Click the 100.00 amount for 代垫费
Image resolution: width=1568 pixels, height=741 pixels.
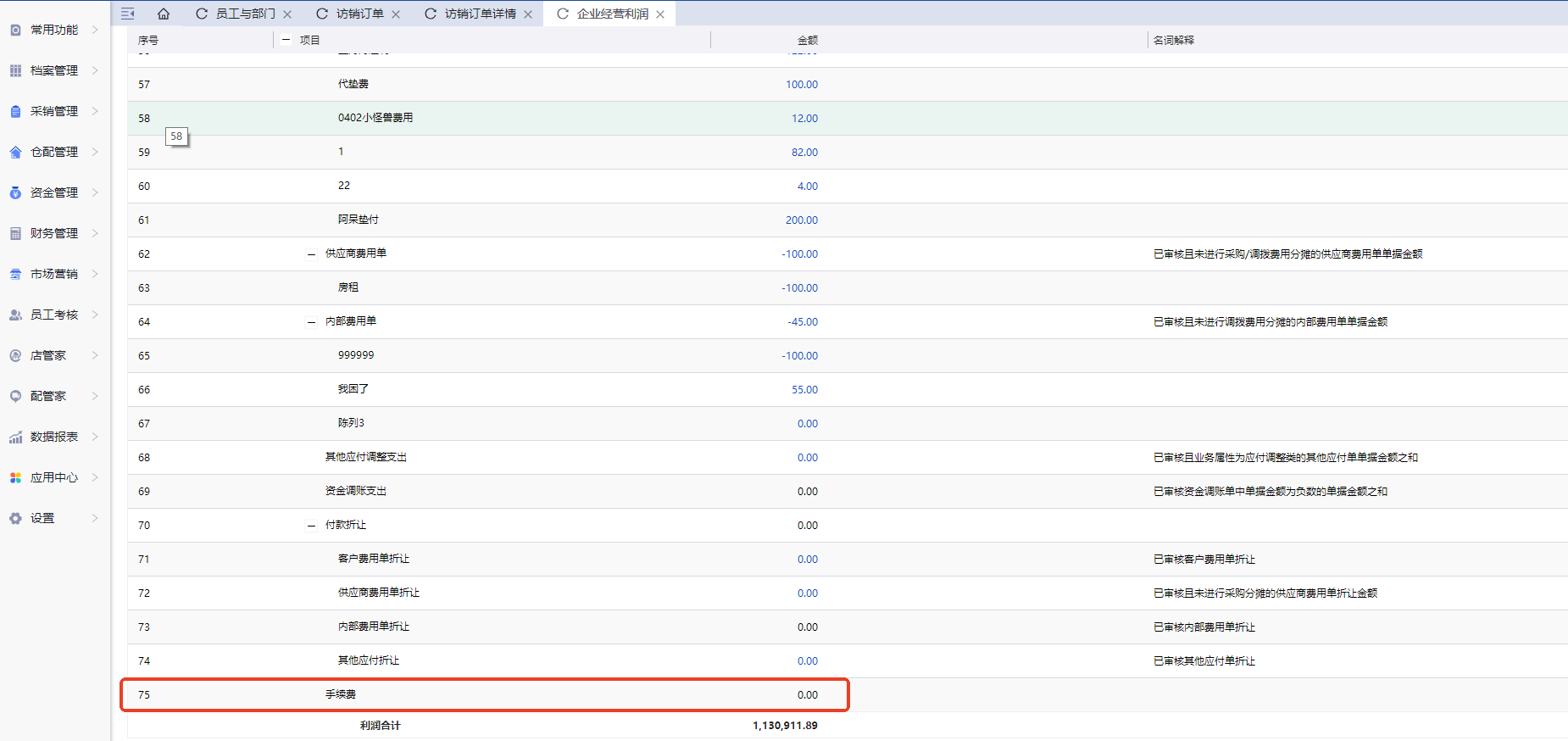coord(801,84)
